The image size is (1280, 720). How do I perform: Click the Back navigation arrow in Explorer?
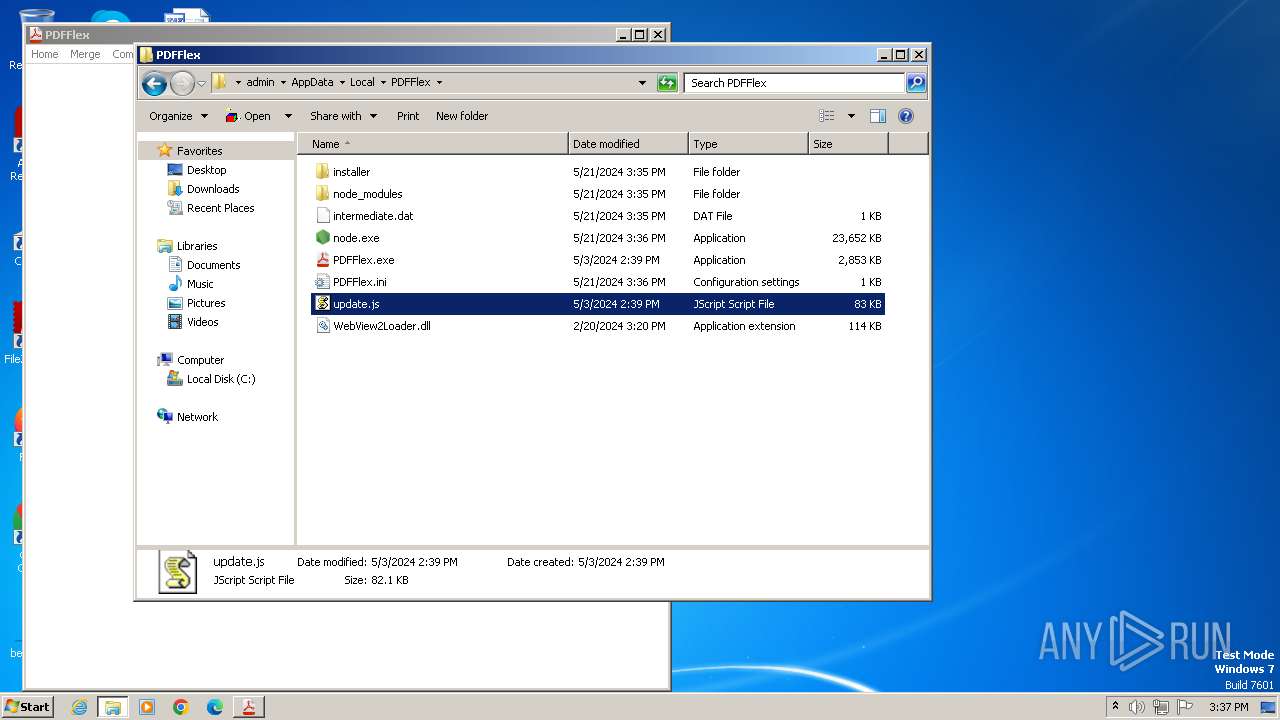tap(154, 83)
